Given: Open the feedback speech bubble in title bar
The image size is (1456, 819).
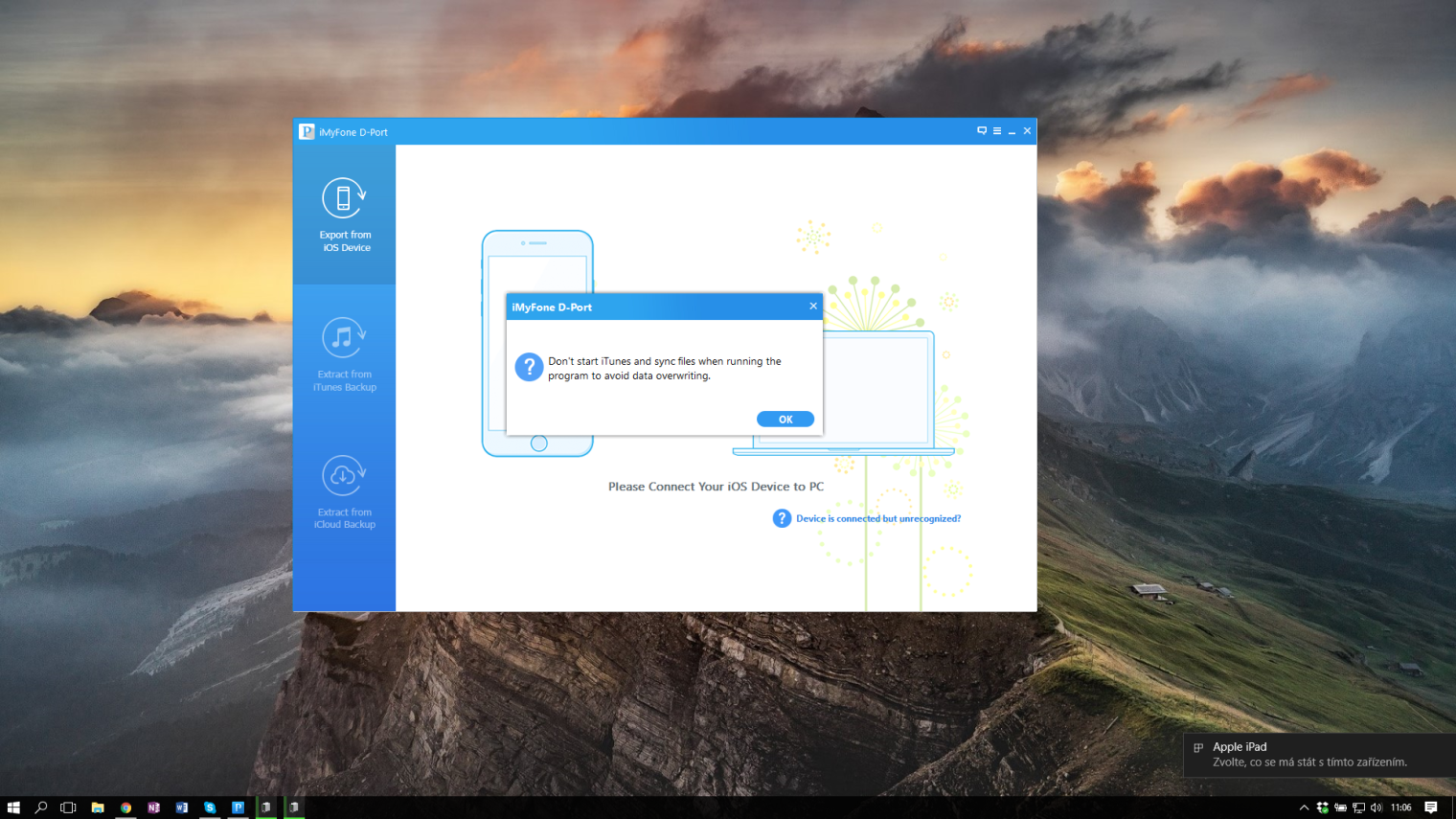Looking at the screenshot, I should 982,131.
